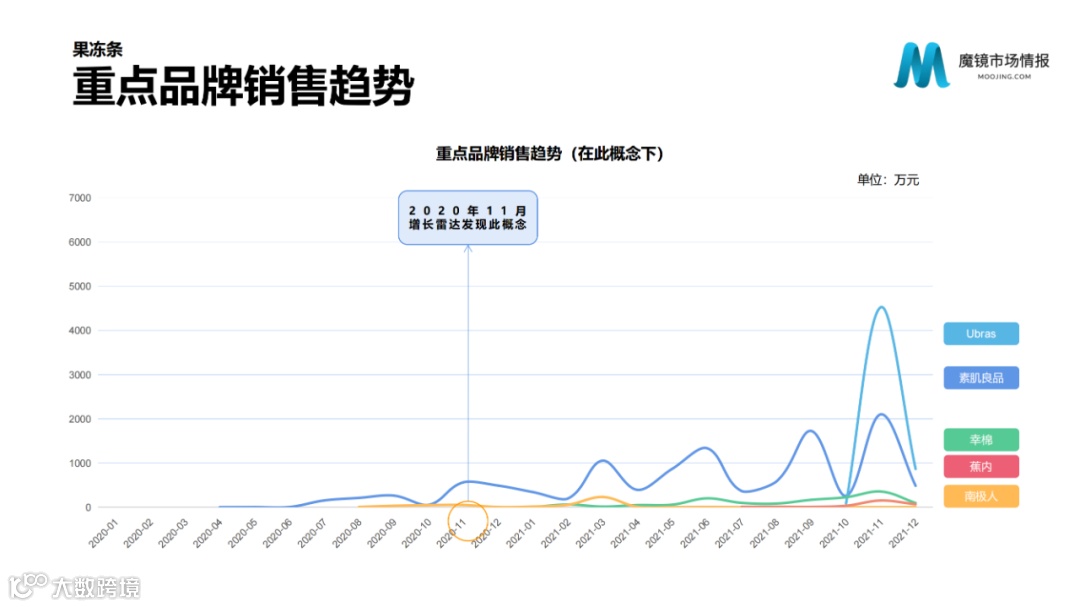Viewport: 1080px width, 607px height.
Task: Click the 2020-08 x-axis label
Action: coord(347,533)
